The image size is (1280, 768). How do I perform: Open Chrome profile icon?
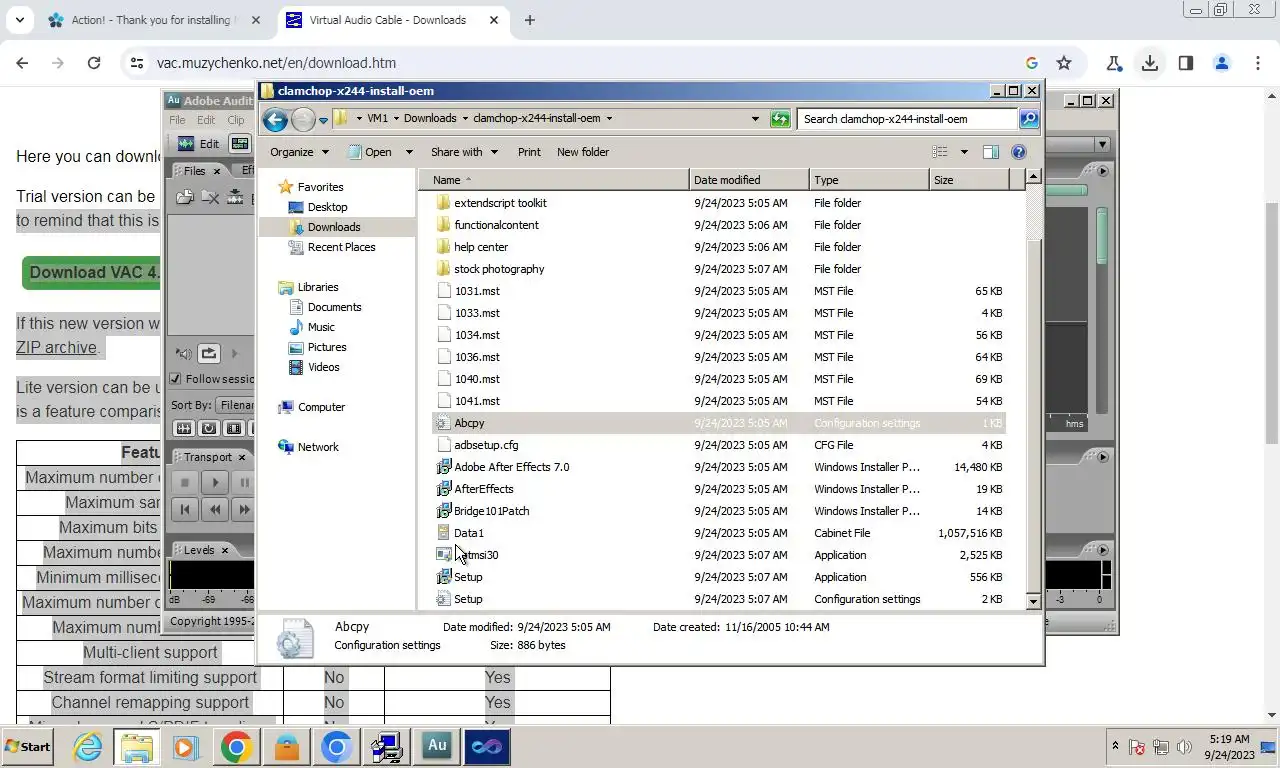(1221, 63)
